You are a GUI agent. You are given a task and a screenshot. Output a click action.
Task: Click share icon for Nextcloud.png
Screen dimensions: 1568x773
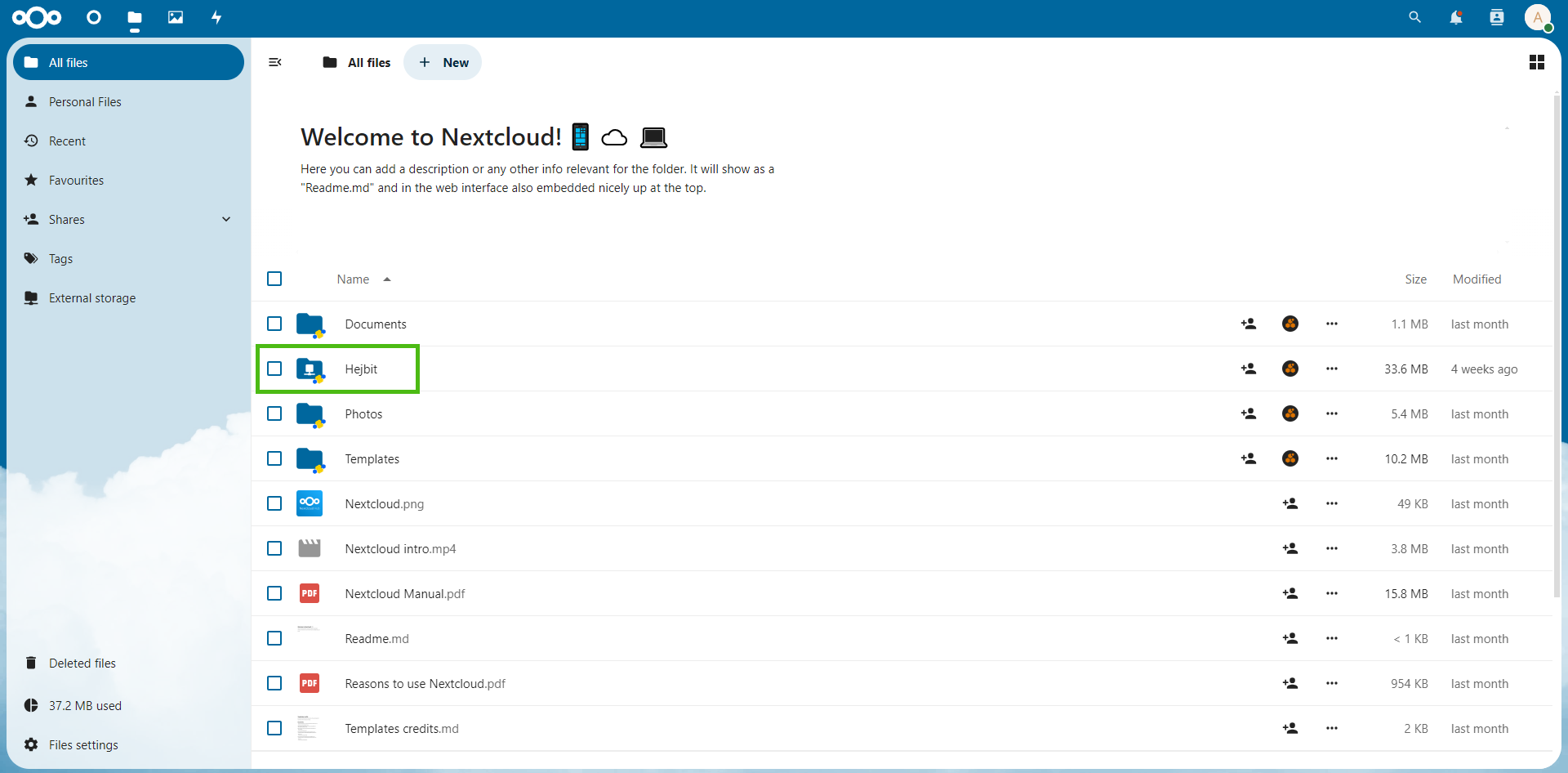point(1290,503)
